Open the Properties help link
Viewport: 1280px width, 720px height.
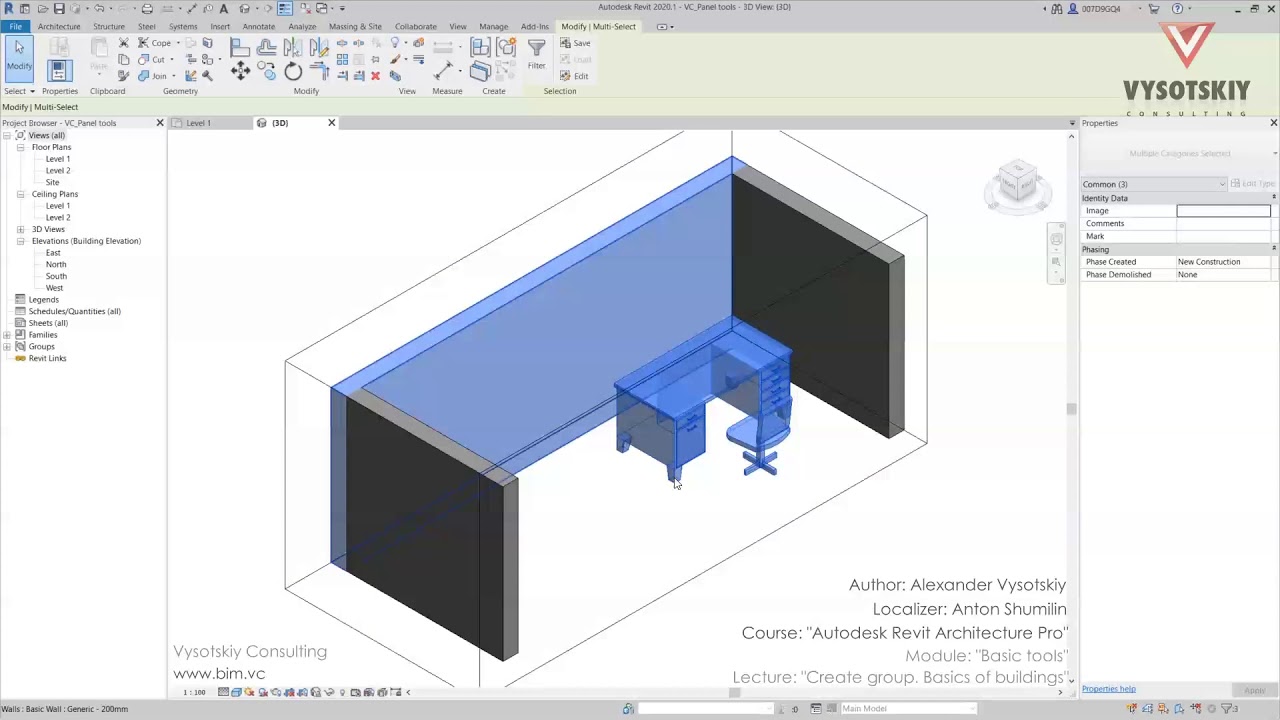(x=1108, y=689)
